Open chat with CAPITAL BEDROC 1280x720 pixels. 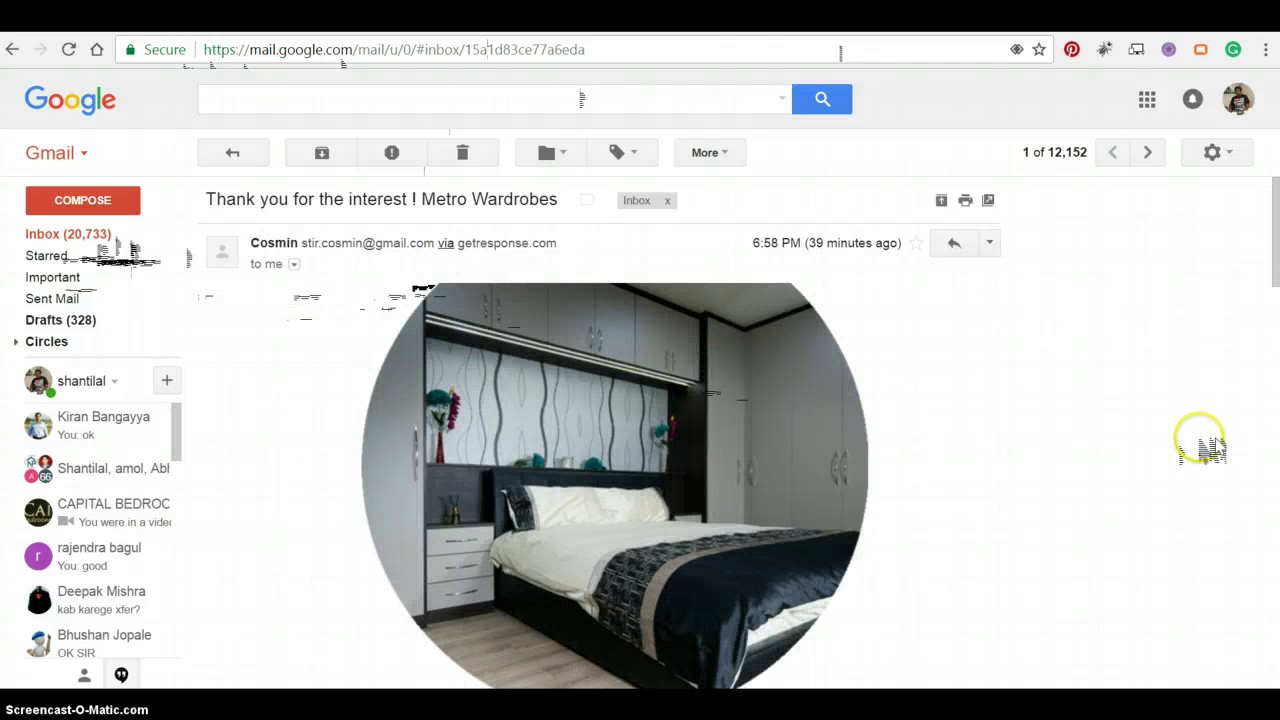click(x=98, y=512)
